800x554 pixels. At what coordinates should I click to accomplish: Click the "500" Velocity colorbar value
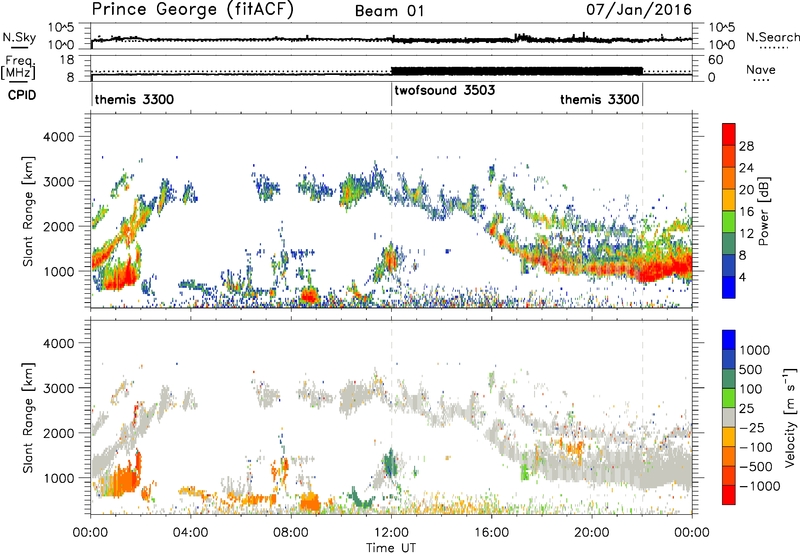(751, 369)
